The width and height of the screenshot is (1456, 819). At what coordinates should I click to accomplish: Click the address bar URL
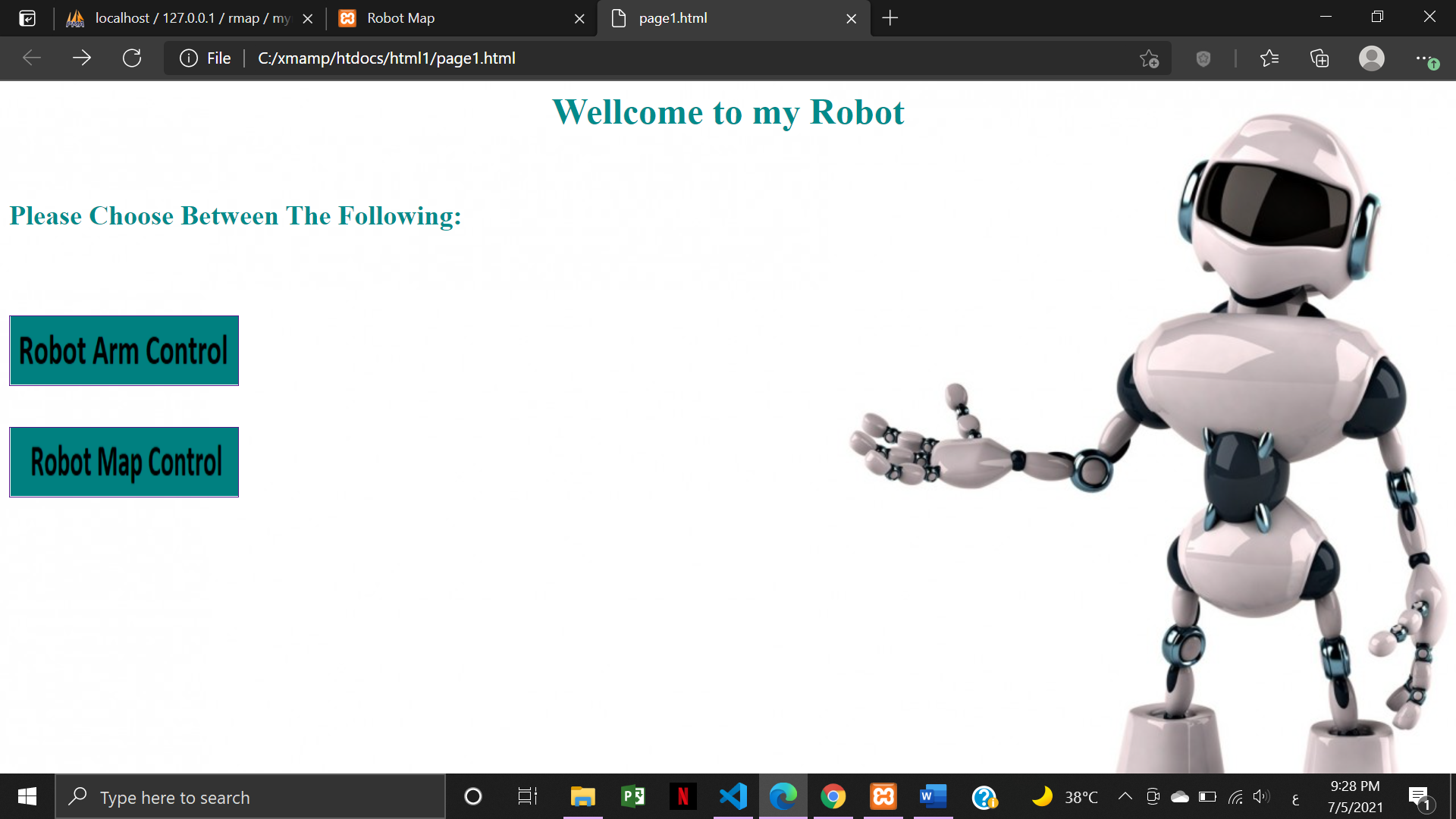coord(387,58)
